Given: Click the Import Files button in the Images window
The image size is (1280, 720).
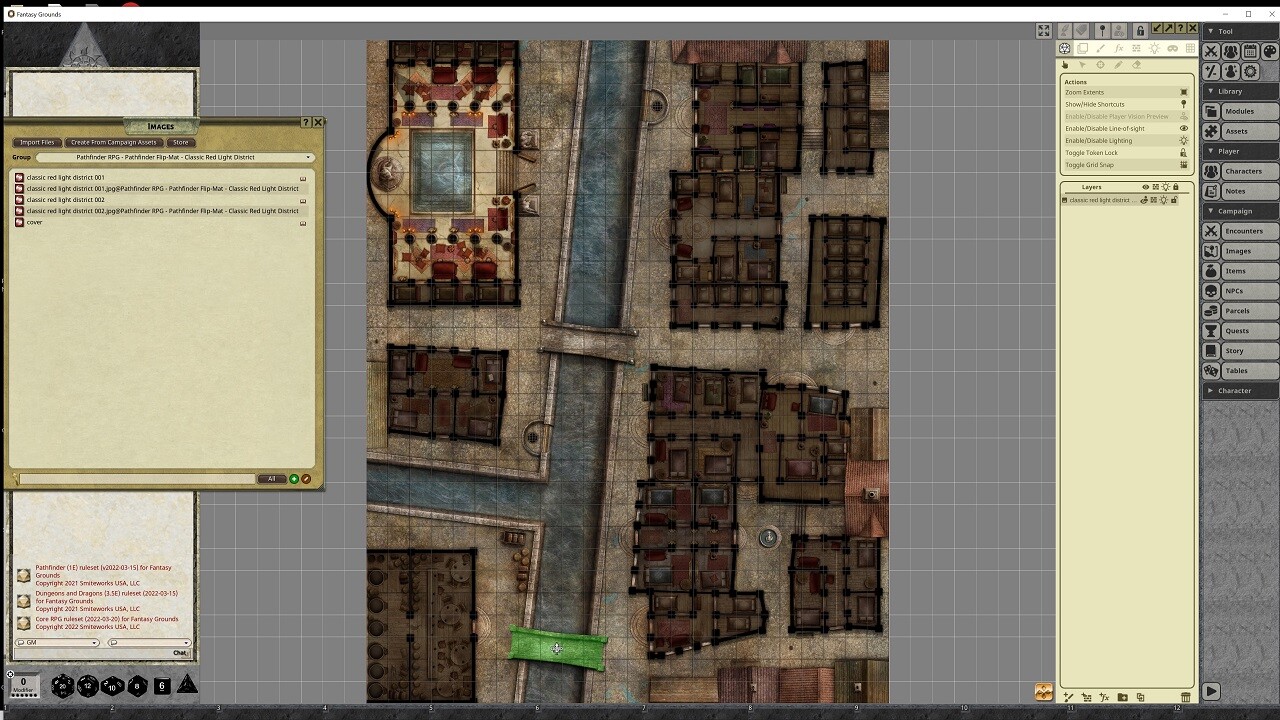Looking at the screenshot, I should tap(37, 142).
